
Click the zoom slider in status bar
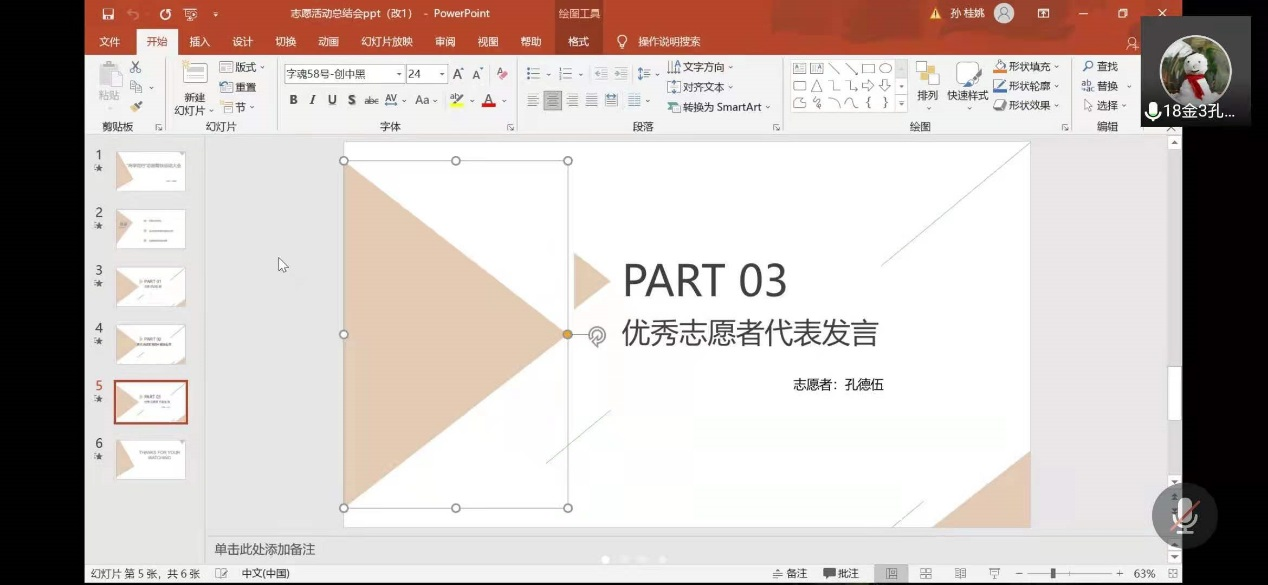pos(1052,573)
